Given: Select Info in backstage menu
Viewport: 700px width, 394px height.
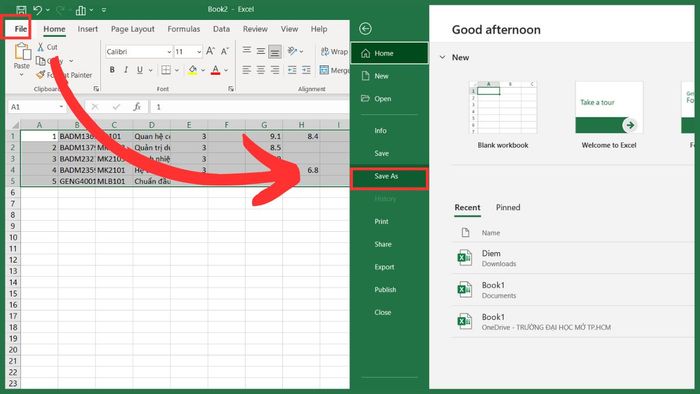Looking at the screenshot, I should point(389,130).
